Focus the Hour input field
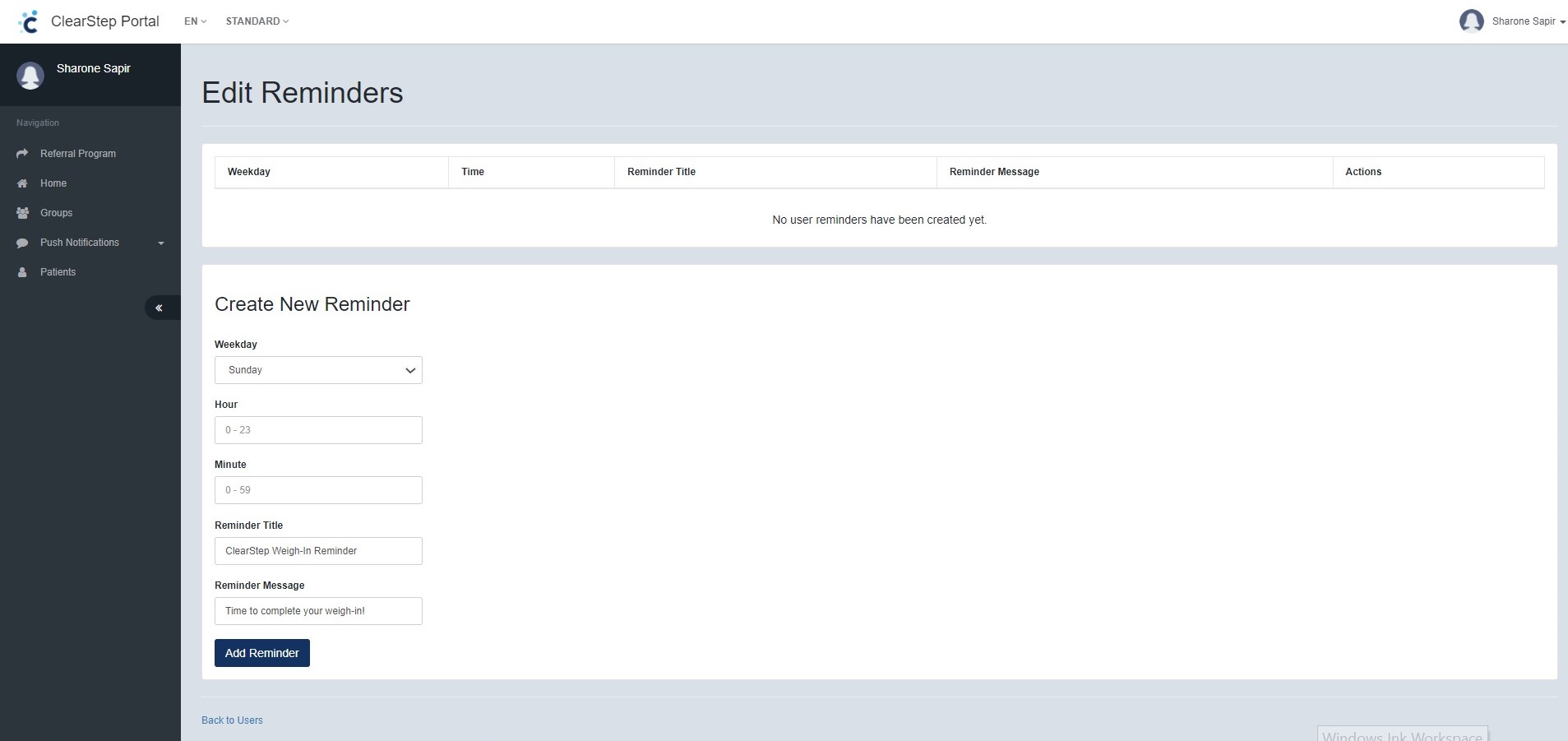This screenshot has width=1568, height=741. 318,430
